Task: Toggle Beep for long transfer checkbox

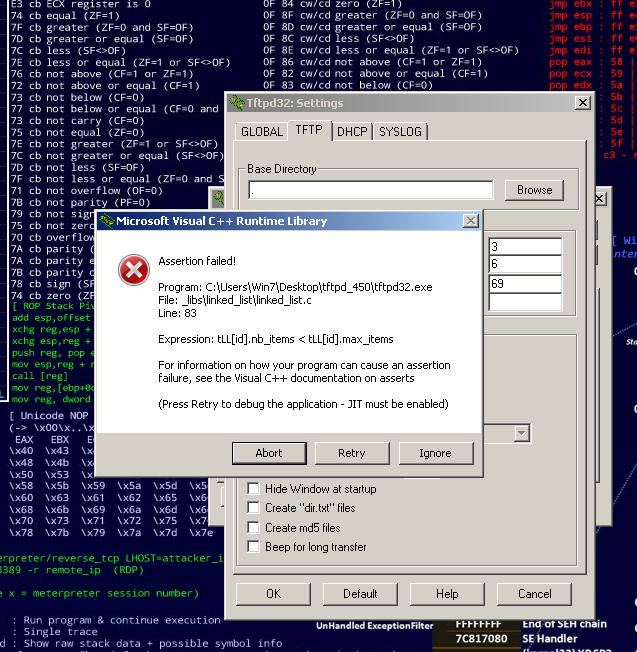Action: tap(253, 546)
